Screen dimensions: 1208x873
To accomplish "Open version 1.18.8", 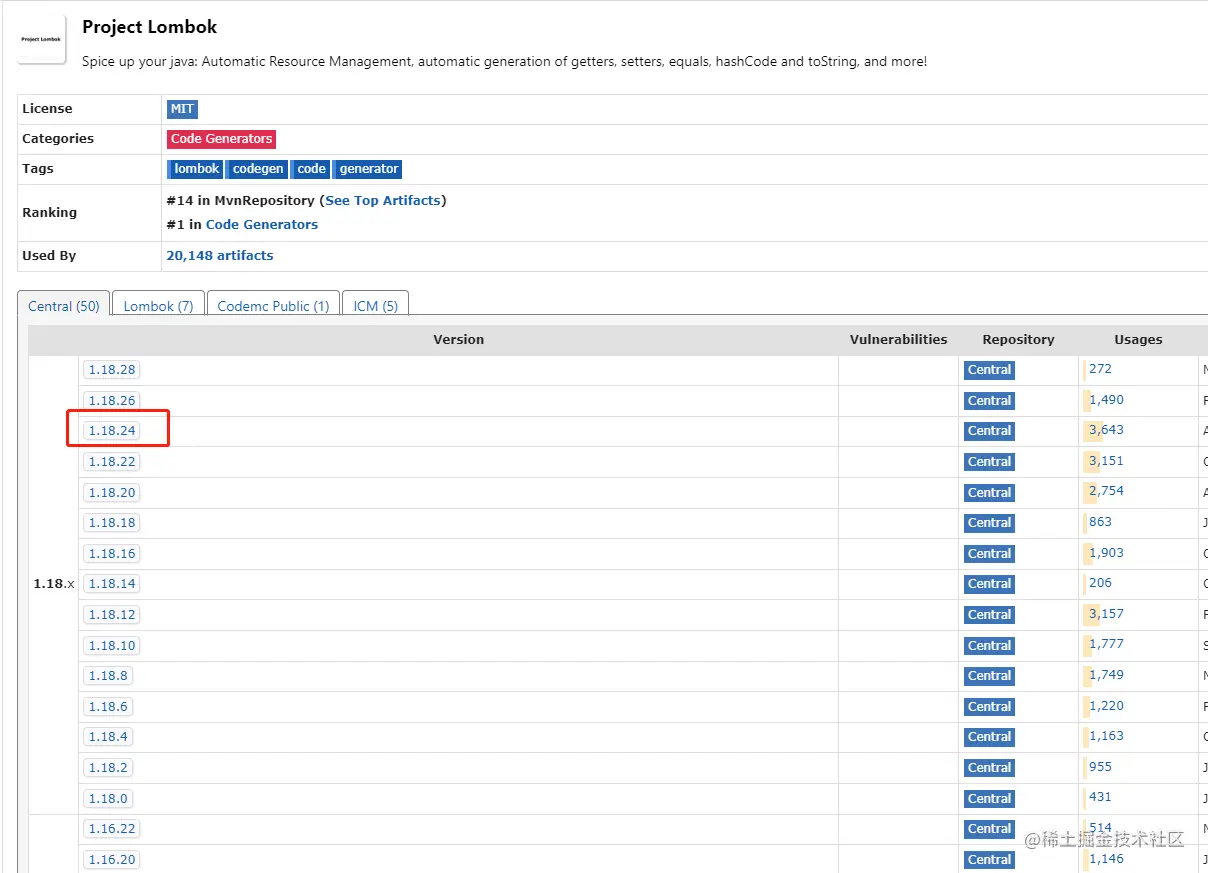I will [x=108, y=676].
